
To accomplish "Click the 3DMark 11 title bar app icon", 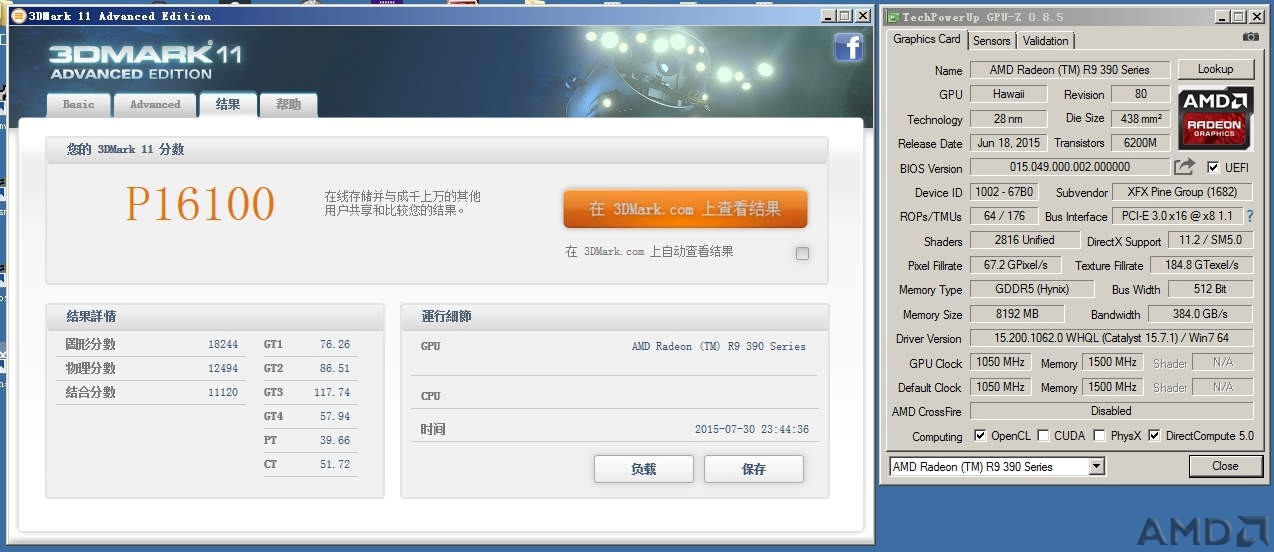I will [x=18, y=16].
